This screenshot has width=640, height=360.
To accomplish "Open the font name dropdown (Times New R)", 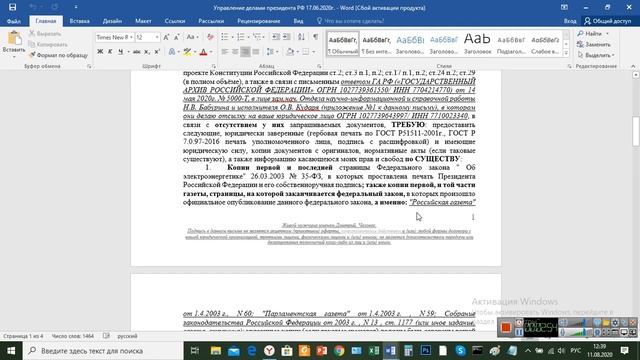I will click(131, 38).
